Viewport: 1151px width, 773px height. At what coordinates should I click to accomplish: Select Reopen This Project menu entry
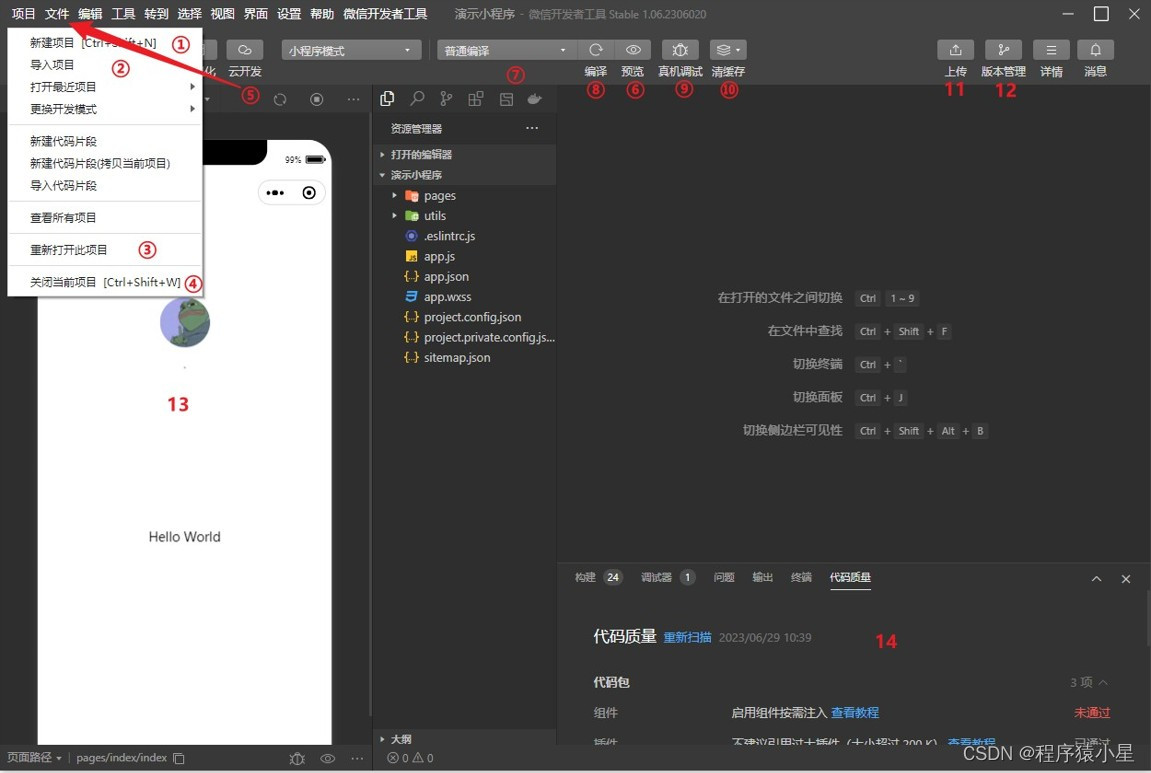[104, 250]
